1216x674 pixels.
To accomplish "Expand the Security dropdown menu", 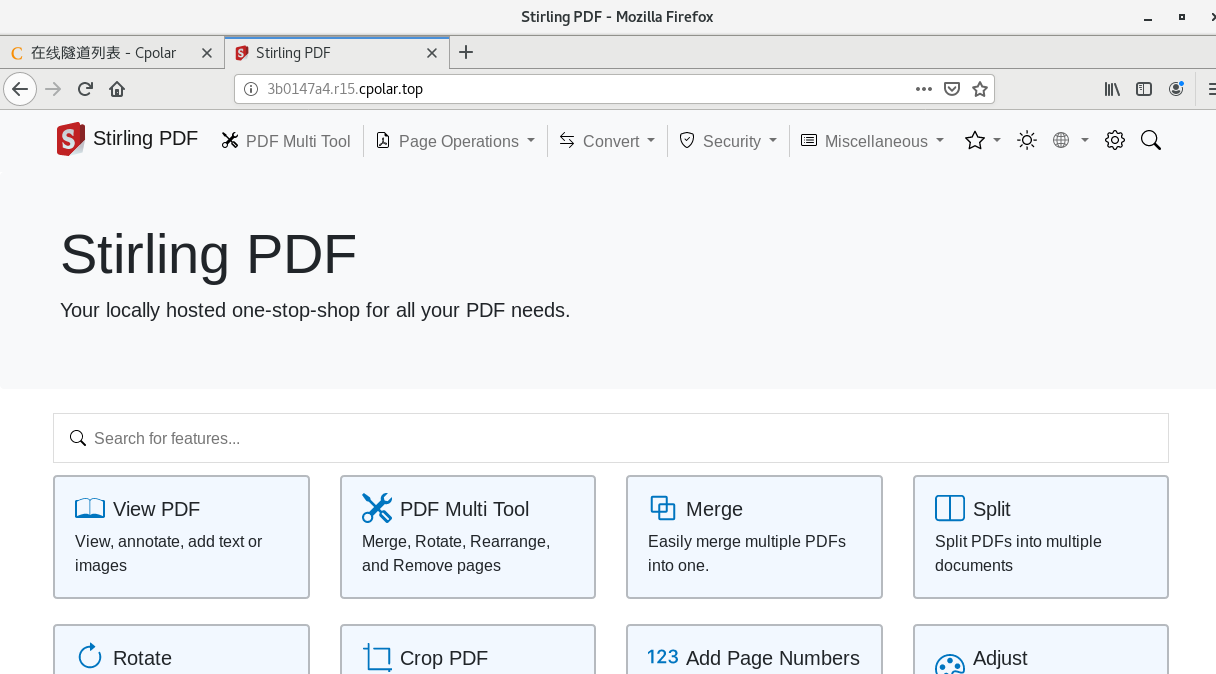I will pos(728,141).
